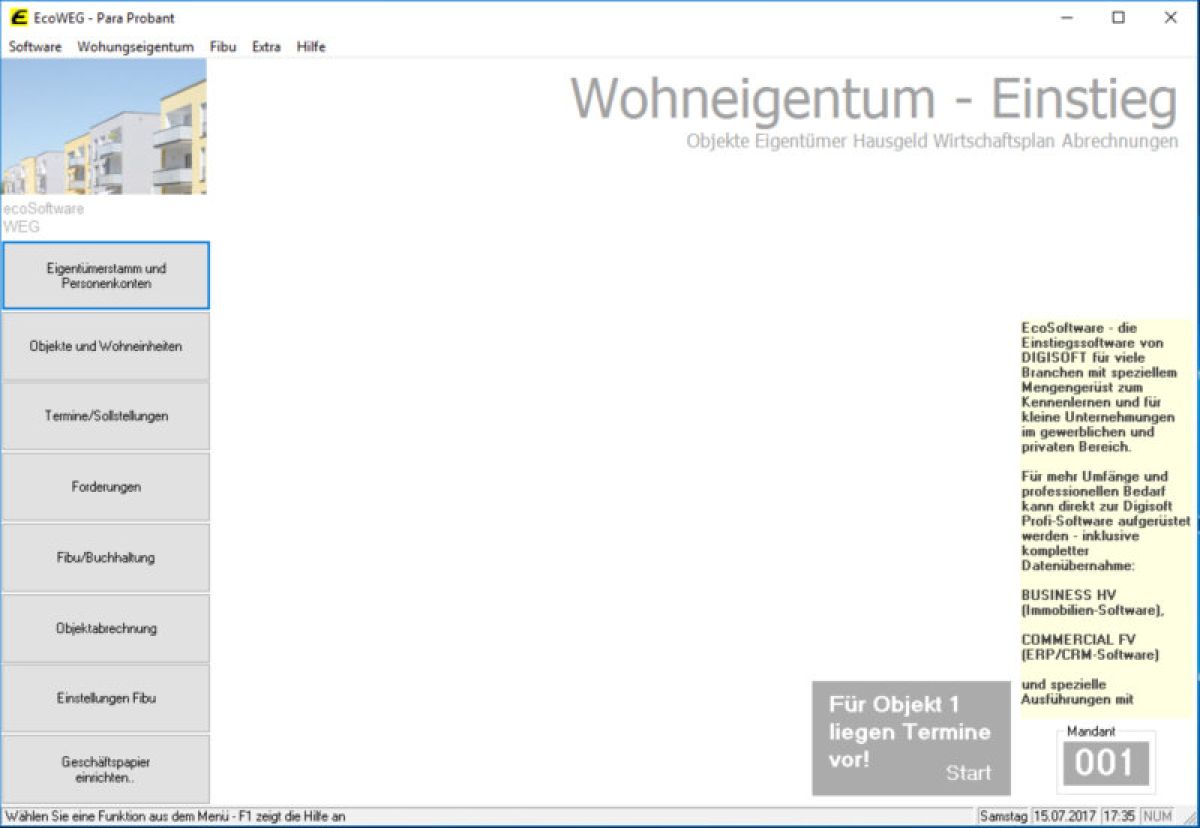Open the Extra menu
Image resolution: width=1200 pixels, height=828 pixels.
tap(266, 47)
